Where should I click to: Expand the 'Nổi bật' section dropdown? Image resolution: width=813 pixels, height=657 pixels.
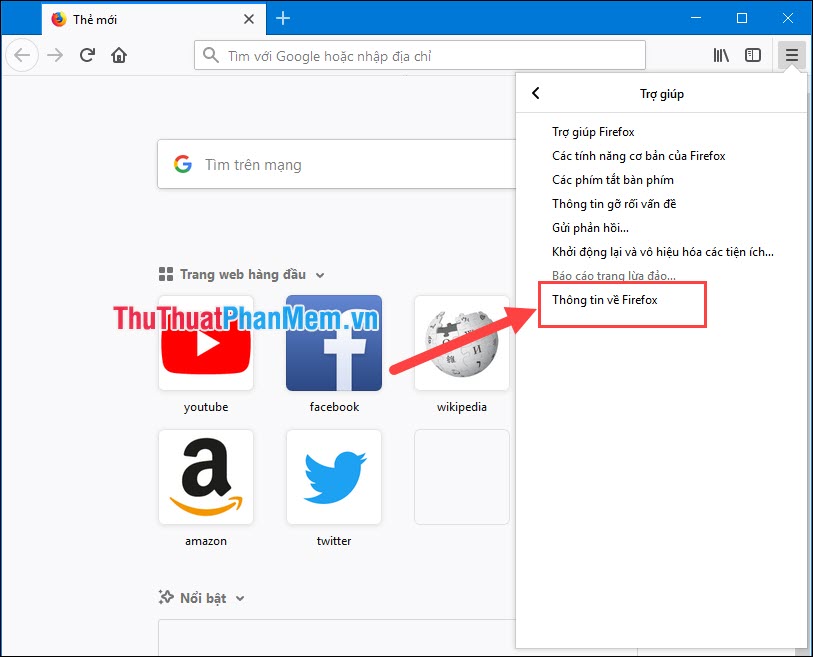click(240, 597)
